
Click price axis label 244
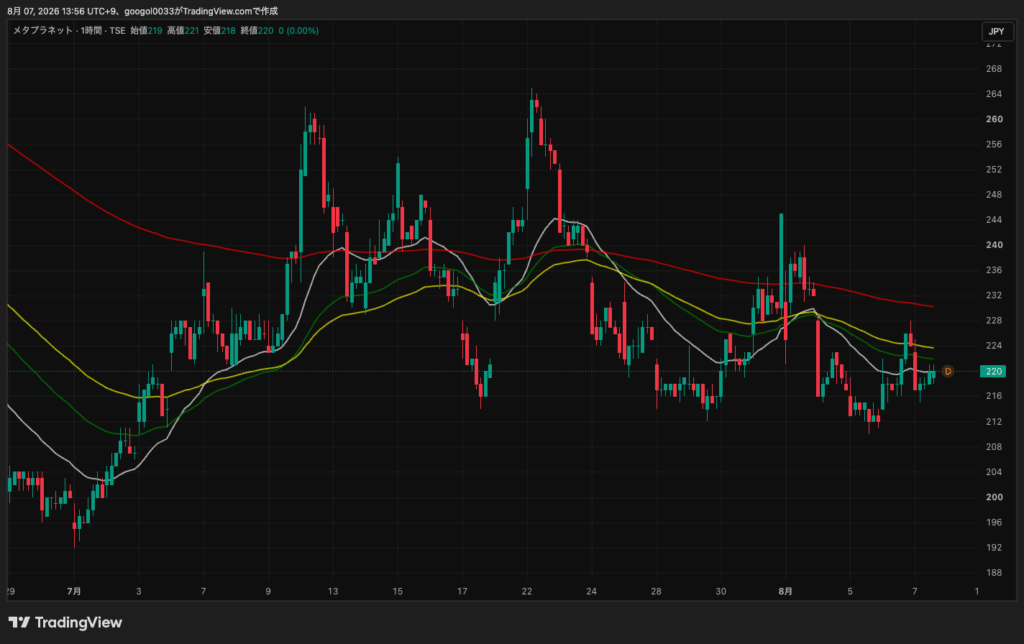pos(994,219)
